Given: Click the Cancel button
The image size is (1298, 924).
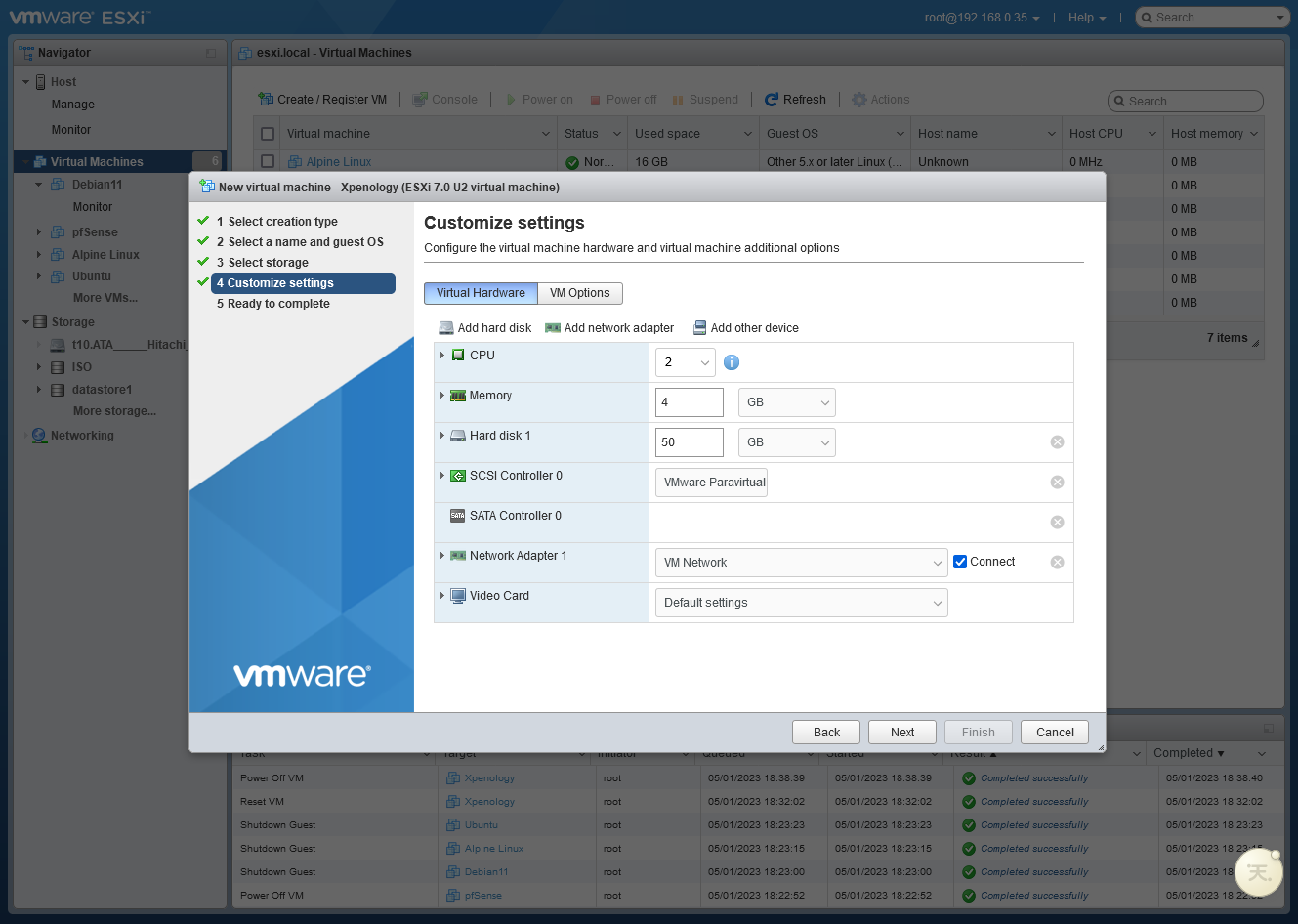Looking at the screenshot, I should [1055, 733].
